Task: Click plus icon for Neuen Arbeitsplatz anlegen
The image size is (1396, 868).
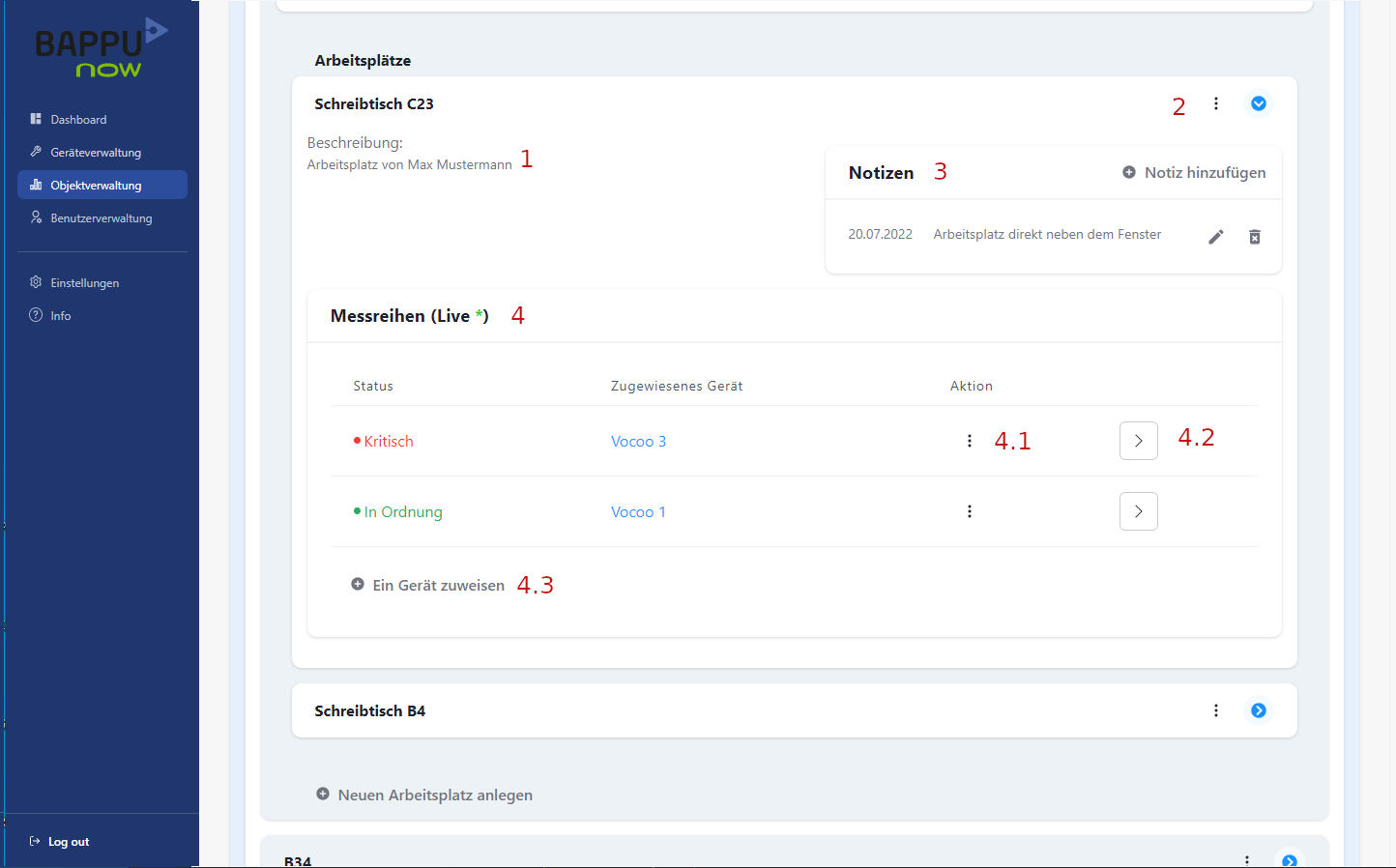Action: [323, 794]
